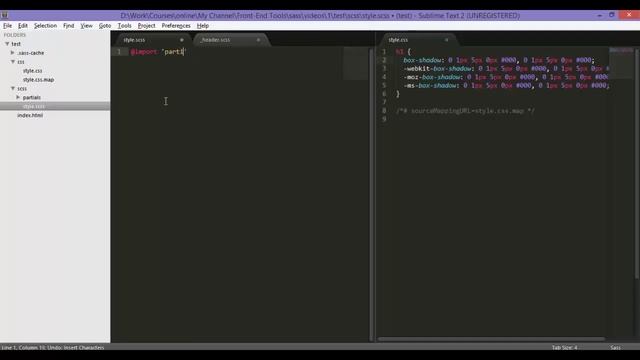Open the View menu
640x360 pixels.
(x=86, y=25)
